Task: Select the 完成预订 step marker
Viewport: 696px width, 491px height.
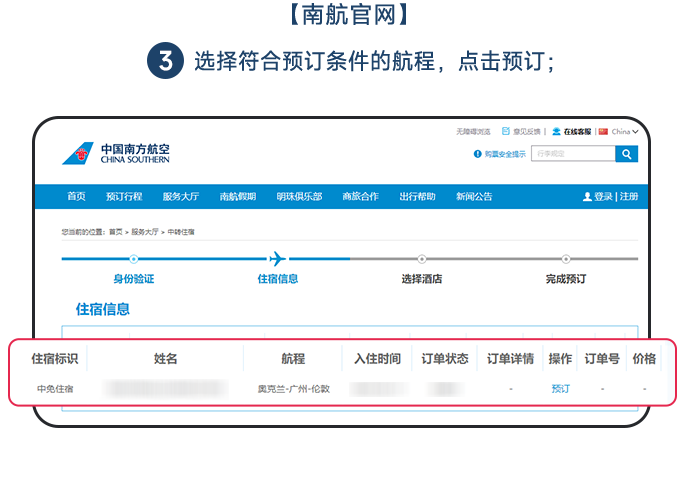Action: 566,259
